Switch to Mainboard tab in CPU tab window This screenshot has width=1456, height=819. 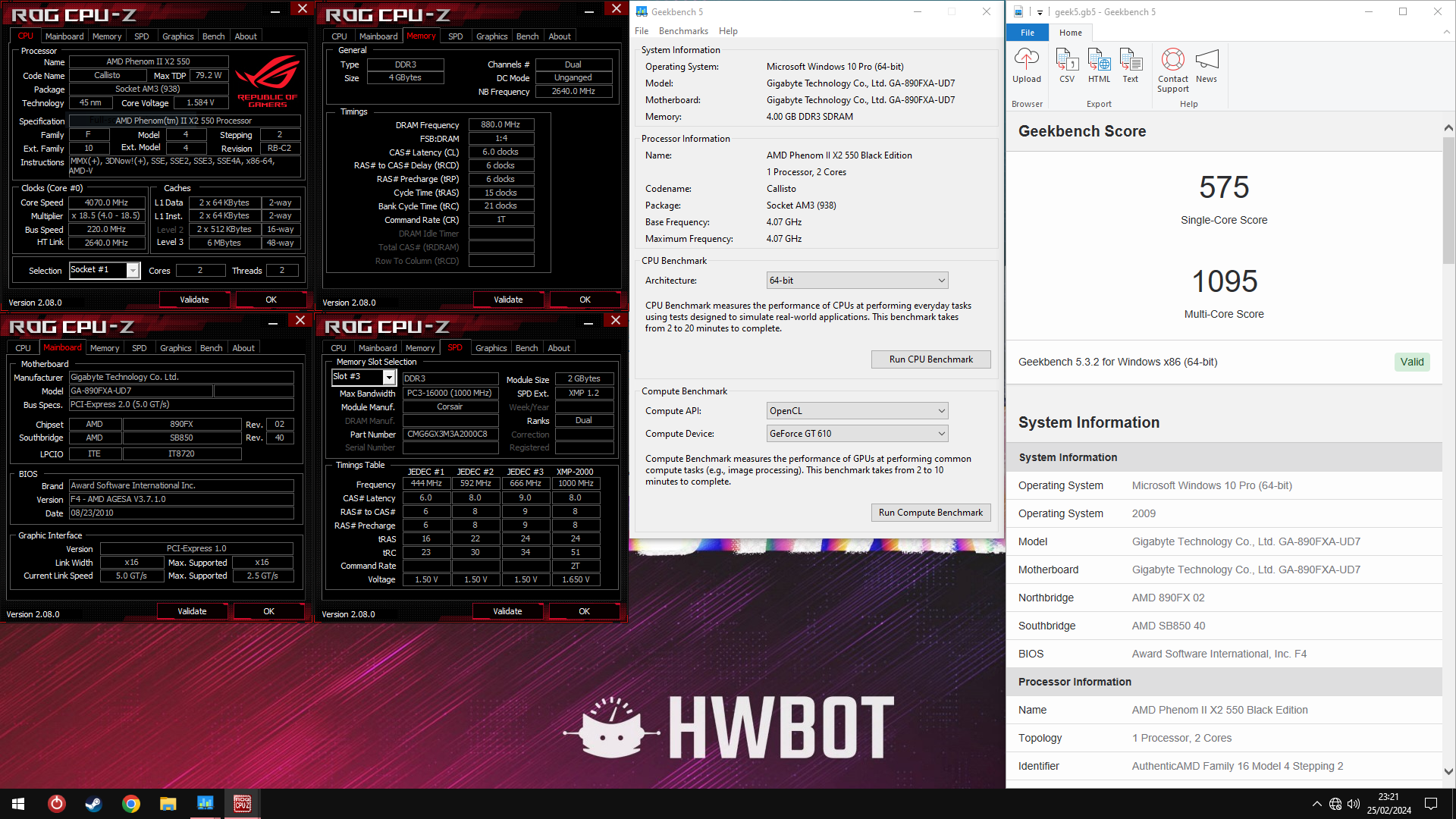click(64, 36)
